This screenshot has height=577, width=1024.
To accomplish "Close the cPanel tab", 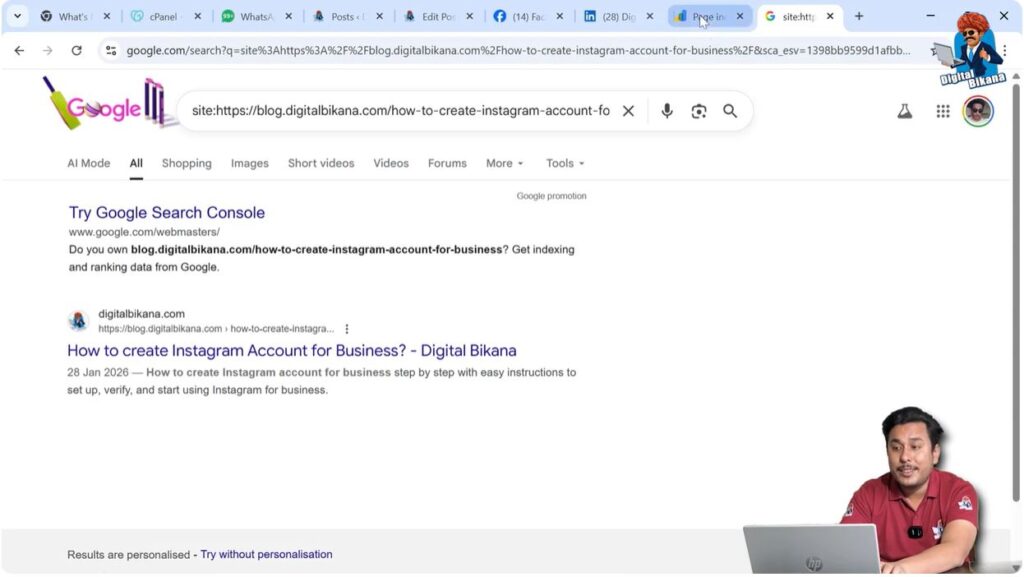I will pyautogui.click(x=198, y=16).
